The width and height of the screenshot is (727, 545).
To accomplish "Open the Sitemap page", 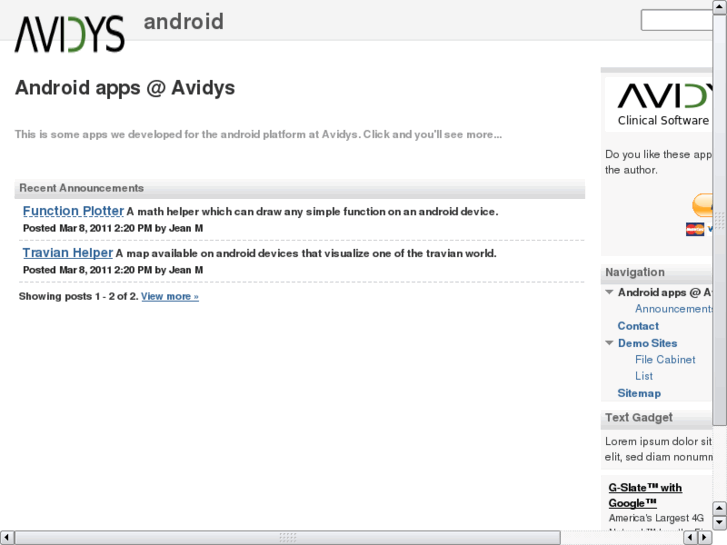I will pos(639,393).
